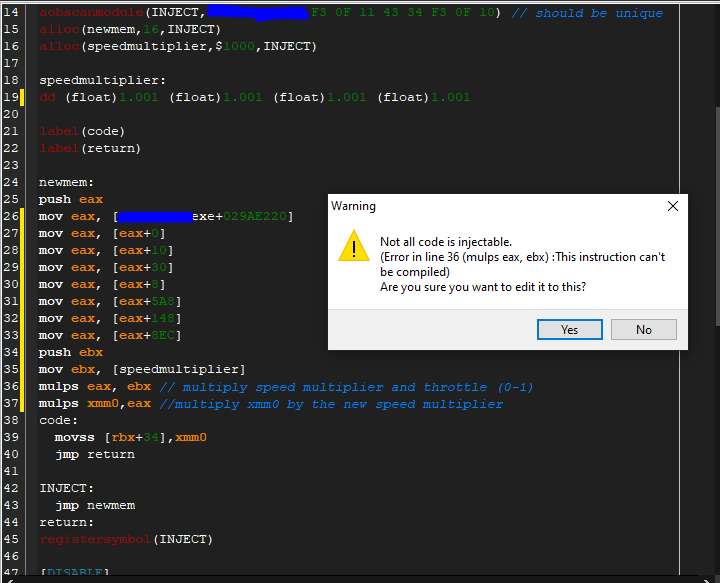Click No in the Warning dialog
720x583 pixels.
click(x=643, y=330)
